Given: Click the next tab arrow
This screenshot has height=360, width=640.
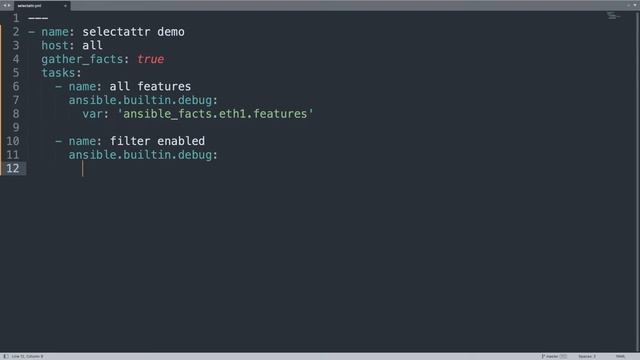Looking at the screenshot, I should click(9, 5).
